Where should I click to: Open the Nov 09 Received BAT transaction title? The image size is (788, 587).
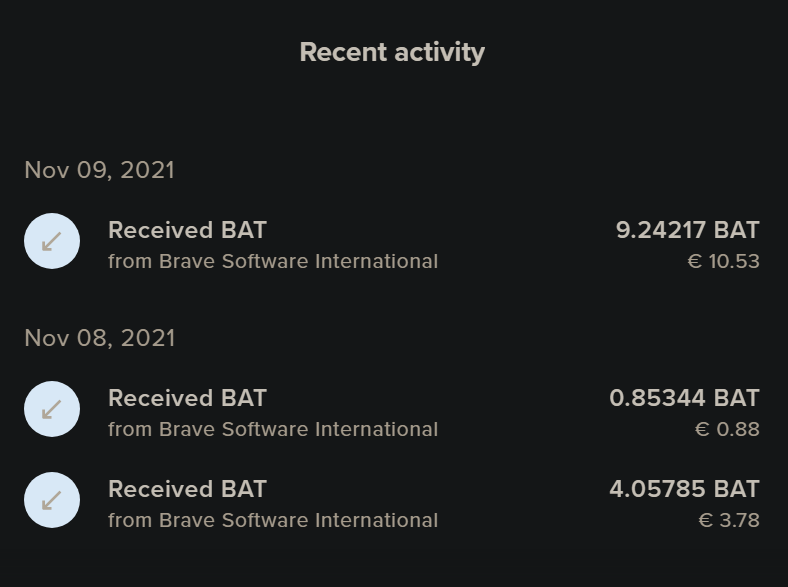pos(187,230)
